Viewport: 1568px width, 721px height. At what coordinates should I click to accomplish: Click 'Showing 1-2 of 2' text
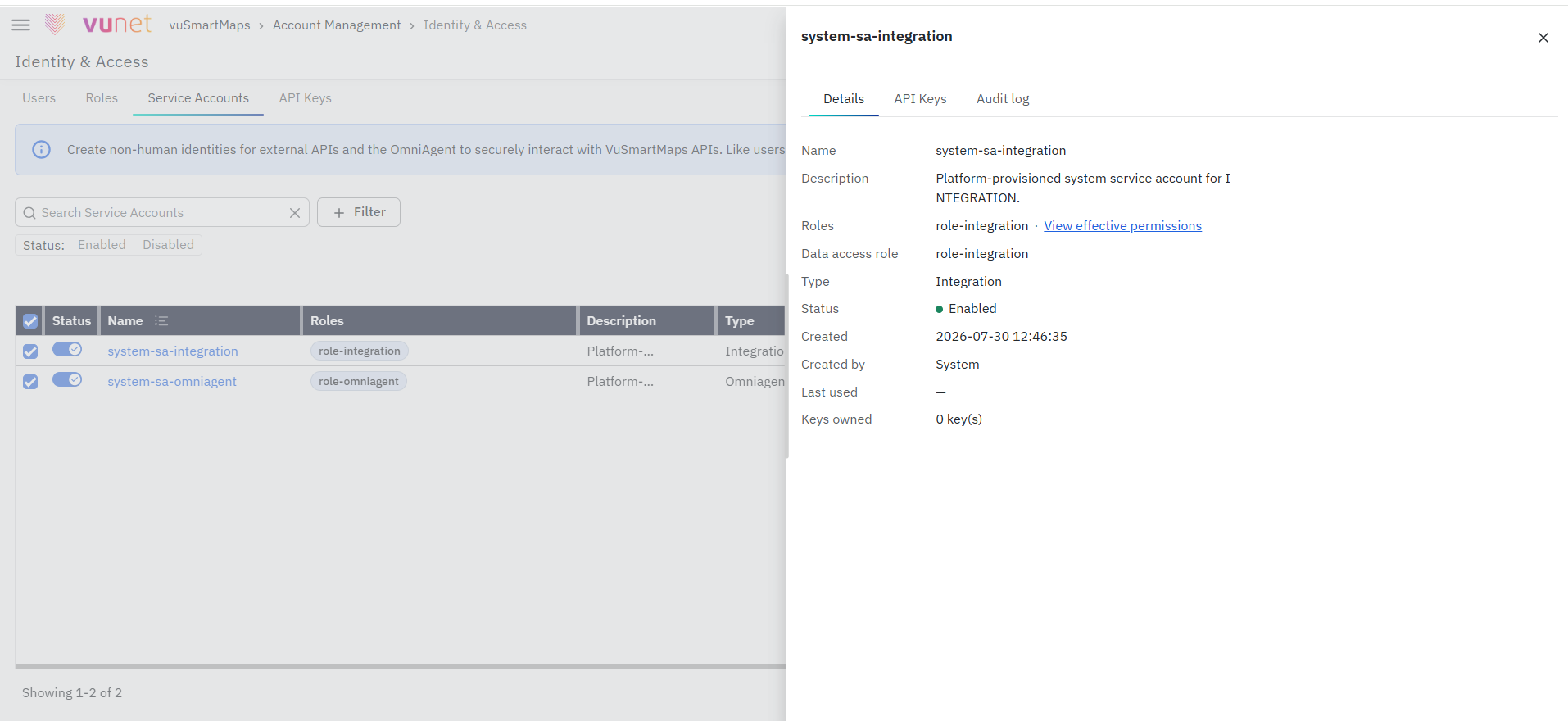click(72, 693)
